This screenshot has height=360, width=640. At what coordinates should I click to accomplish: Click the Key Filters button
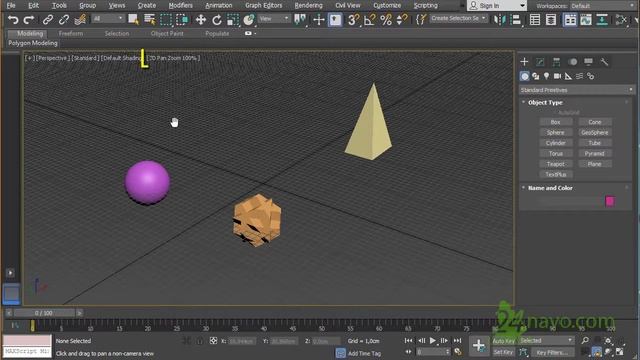click(x=552, y=352)
